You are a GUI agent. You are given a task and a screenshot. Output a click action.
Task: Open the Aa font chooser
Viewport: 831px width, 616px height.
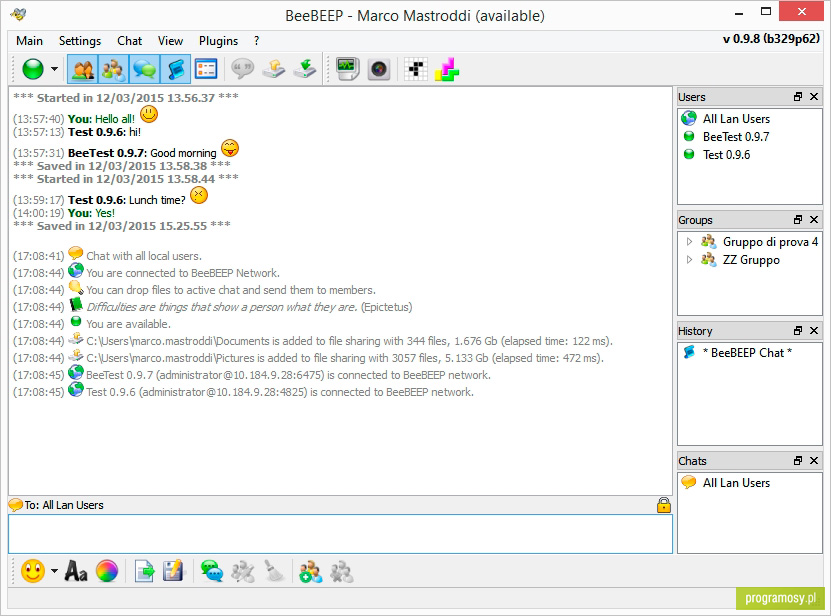point(76,571)
